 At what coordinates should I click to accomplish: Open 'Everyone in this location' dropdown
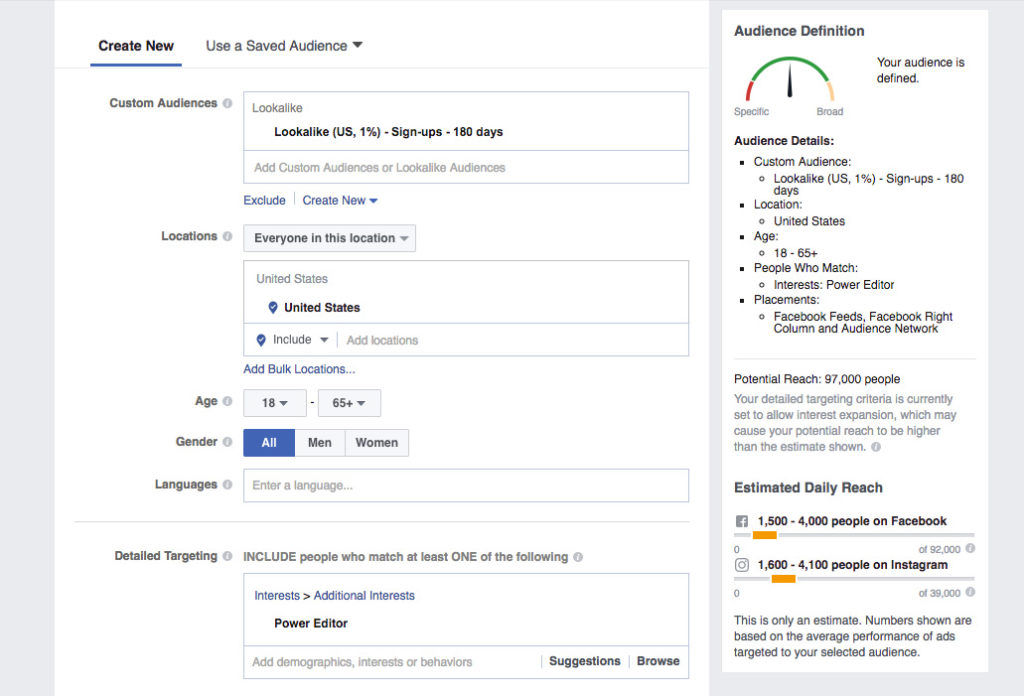(x=330, y=238)
